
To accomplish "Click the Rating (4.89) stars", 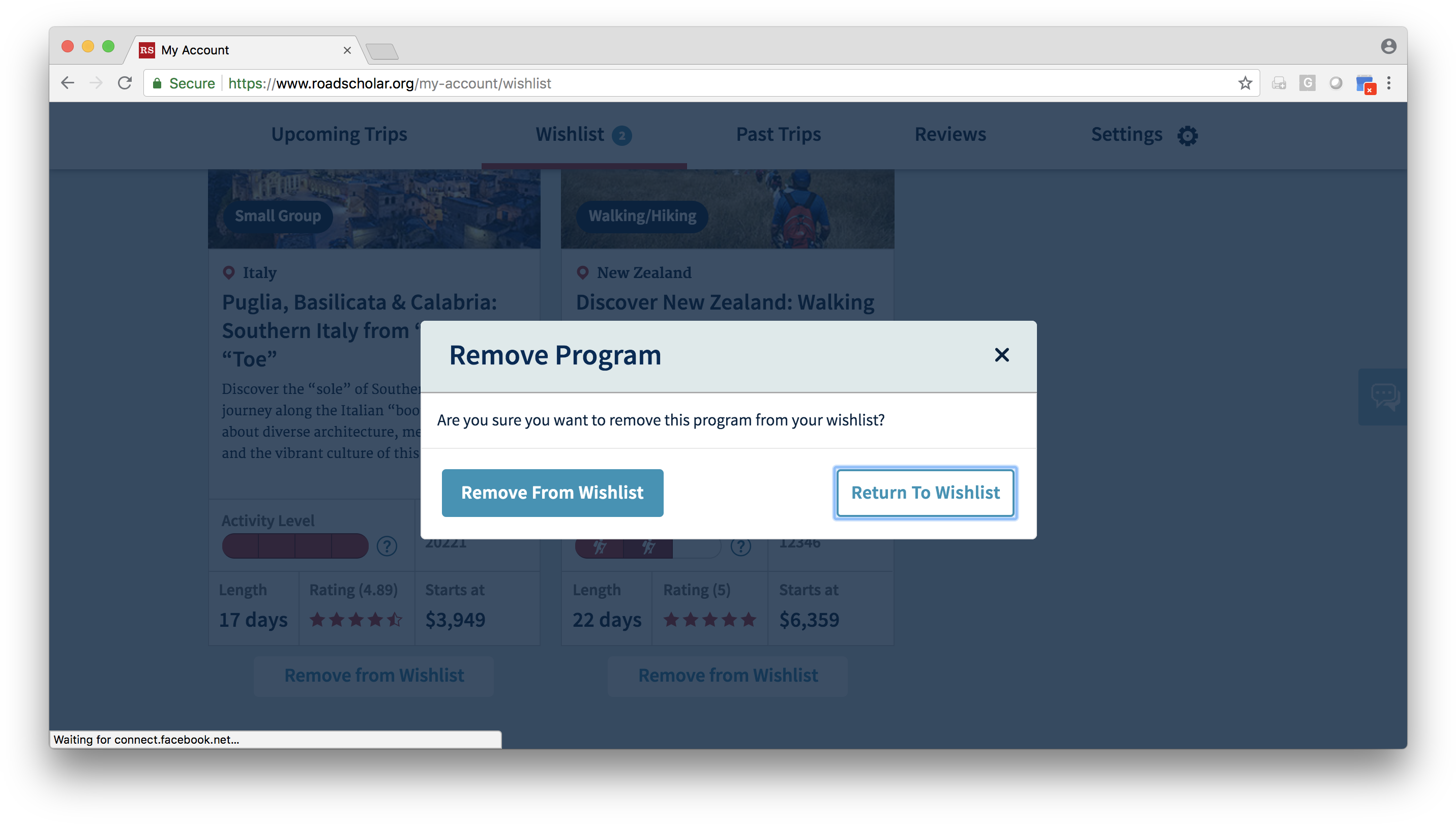I will point(355,620).
